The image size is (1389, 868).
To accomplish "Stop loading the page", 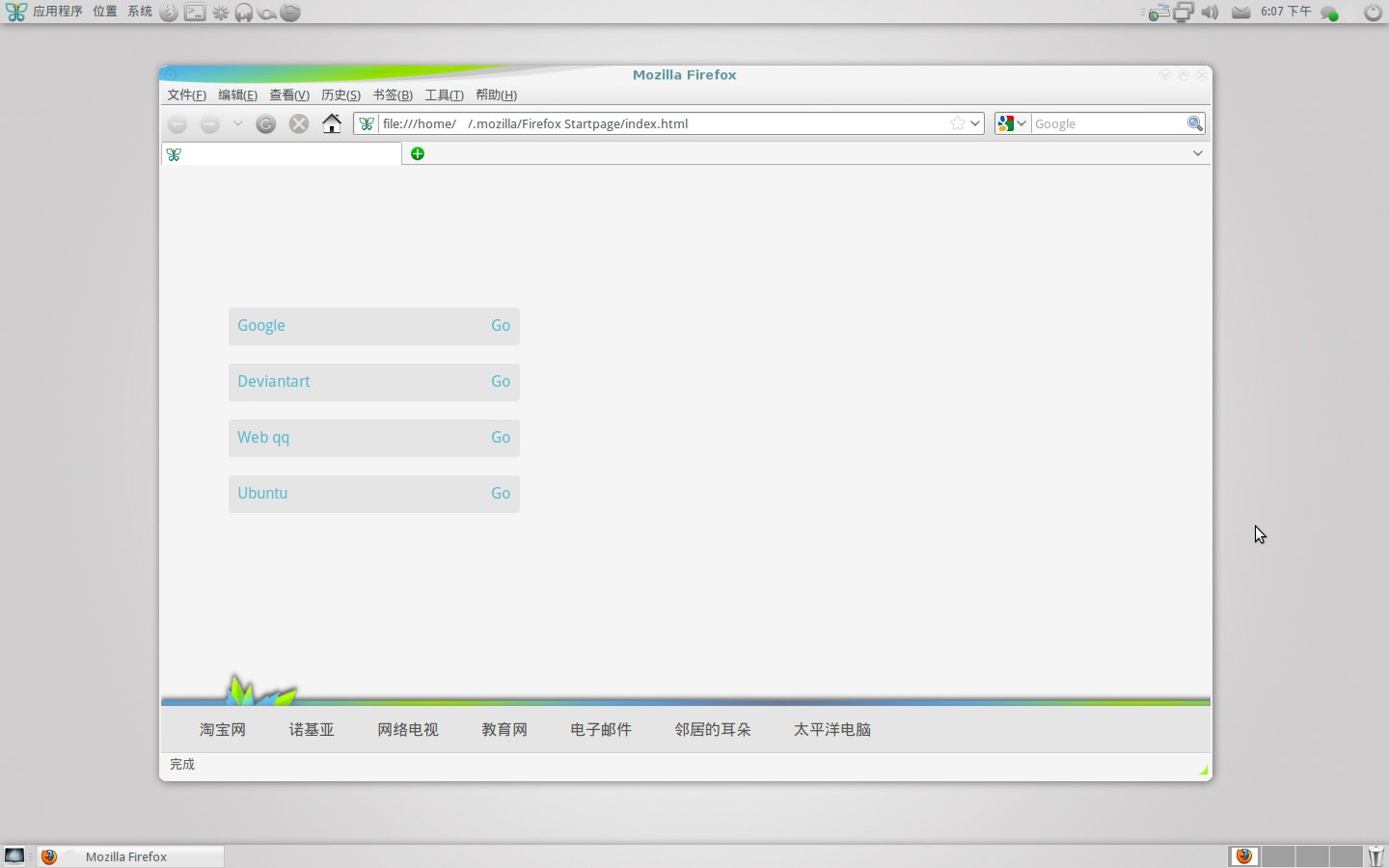I will pos(299,123).
